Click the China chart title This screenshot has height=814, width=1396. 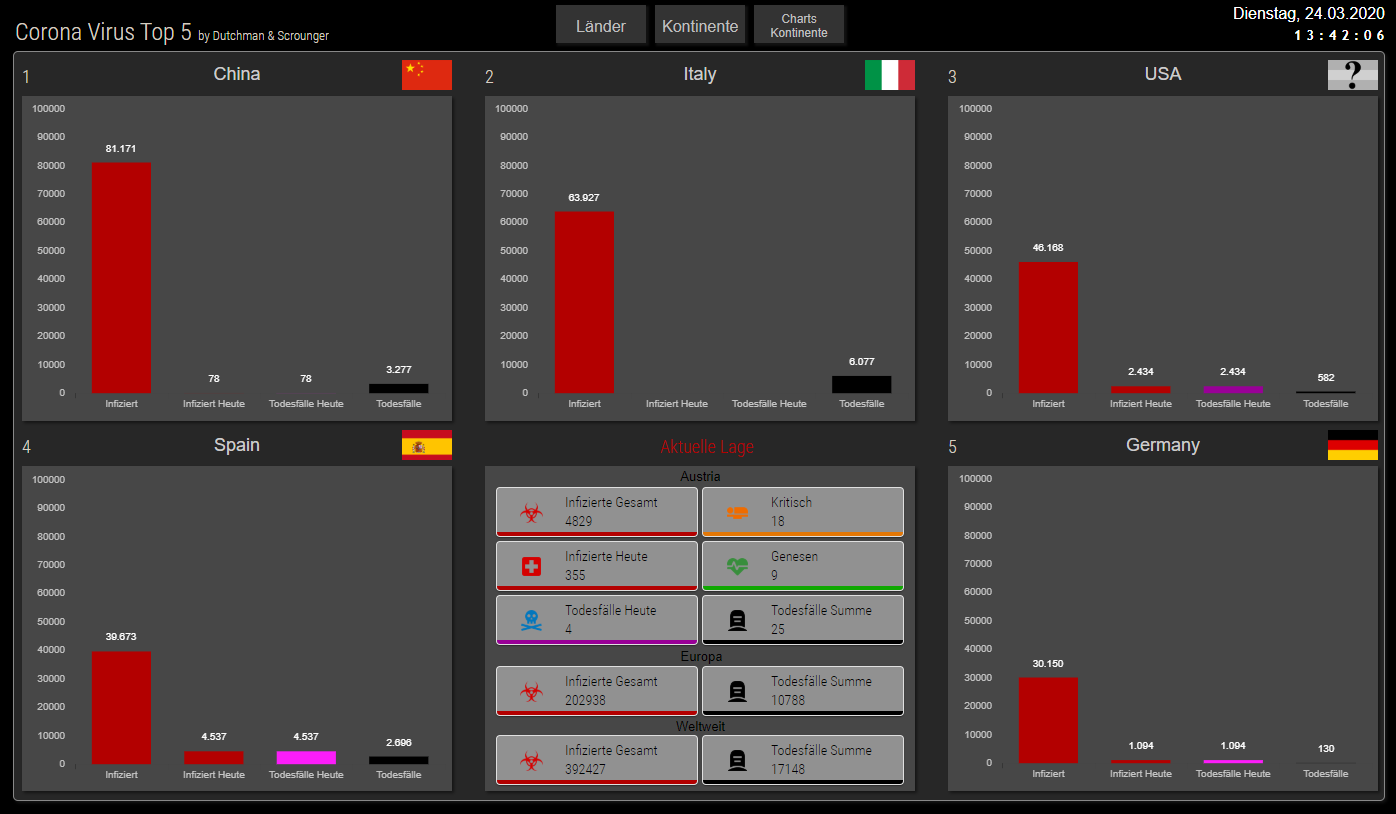[x=237, y=74]
